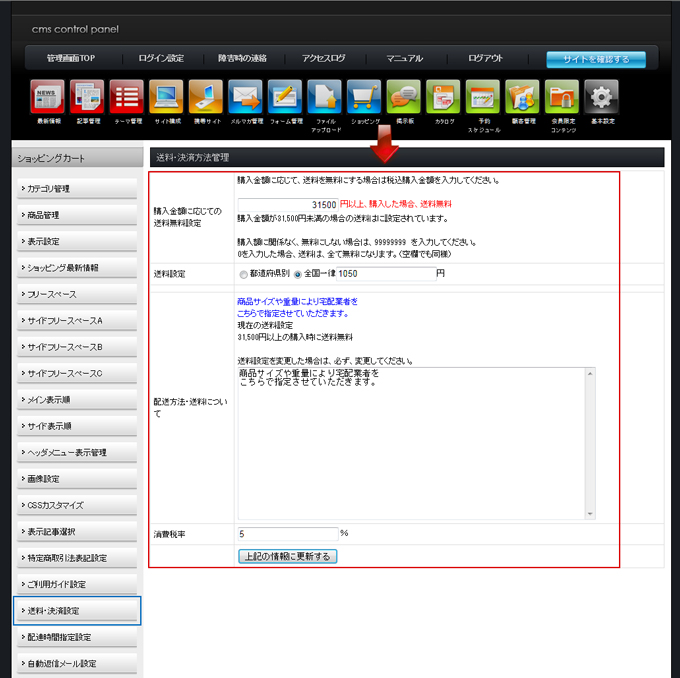Expand 商品管理 in the sidebar

[x=76, y=215]
